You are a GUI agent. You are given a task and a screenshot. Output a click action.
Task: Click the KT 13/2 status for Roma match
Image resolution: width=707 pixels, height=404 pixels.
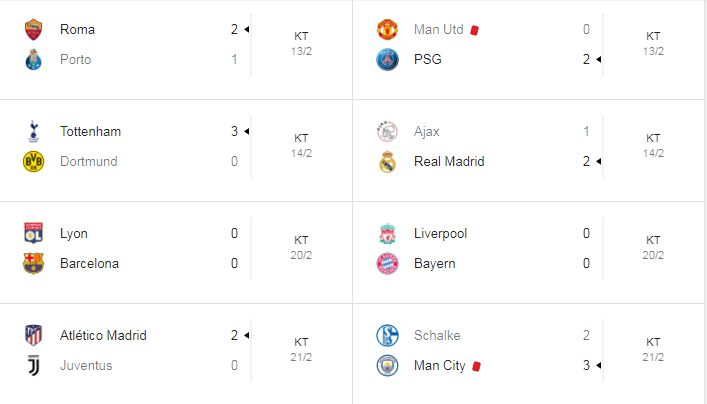(301, 43)
